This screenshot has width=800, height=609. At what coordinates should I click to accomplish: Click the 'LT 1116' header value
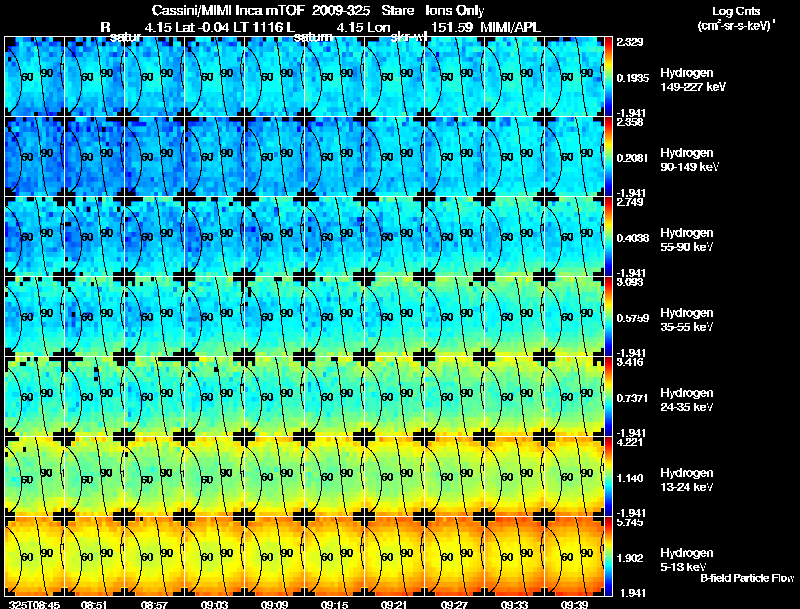click(x=257, y=27)
